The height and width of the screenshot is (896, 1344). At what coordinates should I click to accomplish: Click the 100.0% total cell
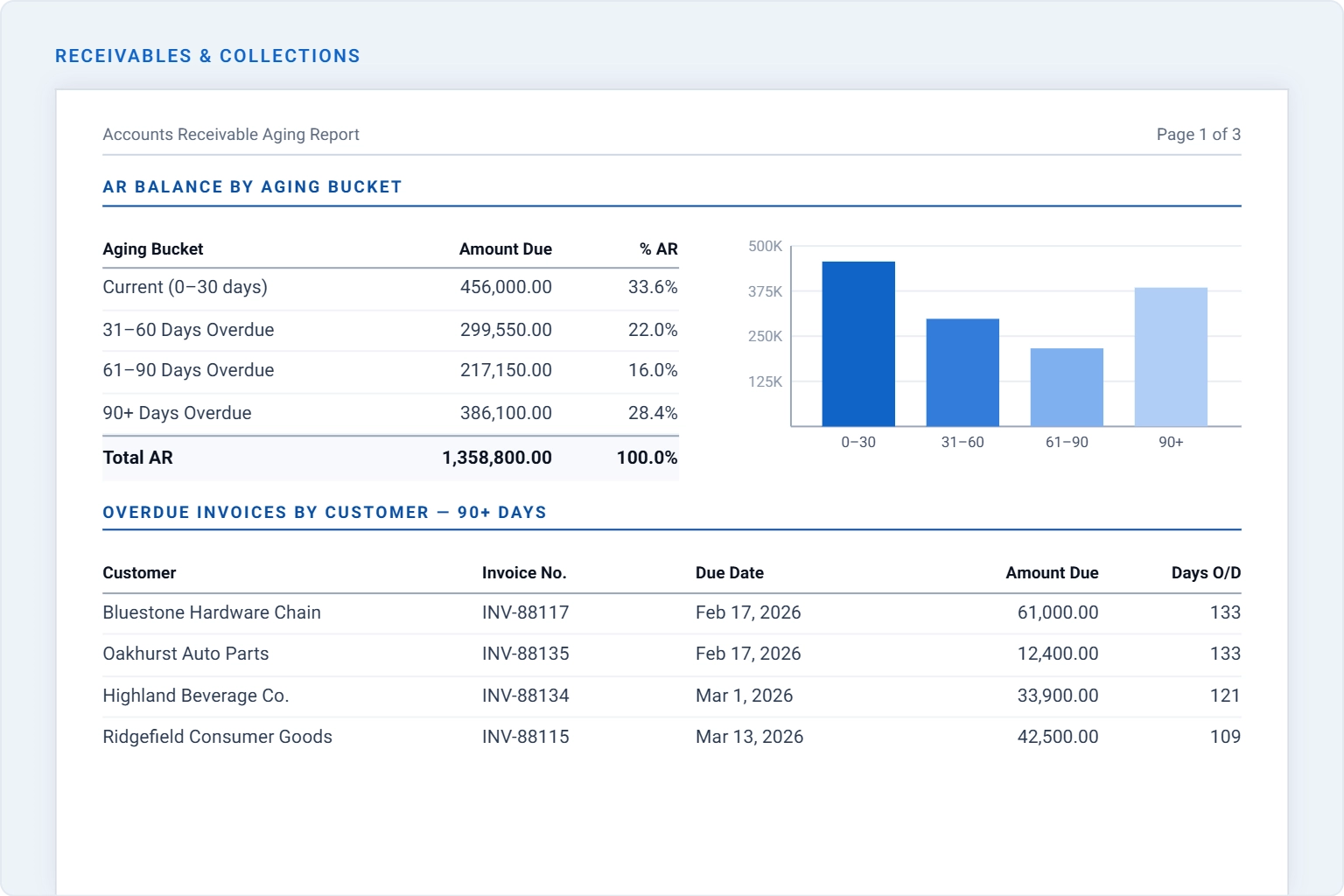coord(647,458)
